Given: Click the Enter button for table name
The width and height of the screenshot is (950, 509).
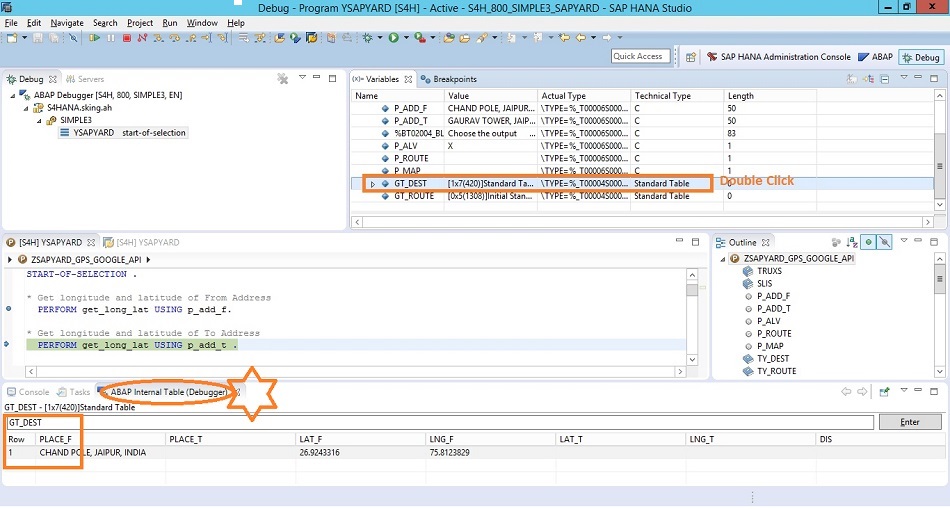Looking at the screenshot, I should (x=910, y=422).
